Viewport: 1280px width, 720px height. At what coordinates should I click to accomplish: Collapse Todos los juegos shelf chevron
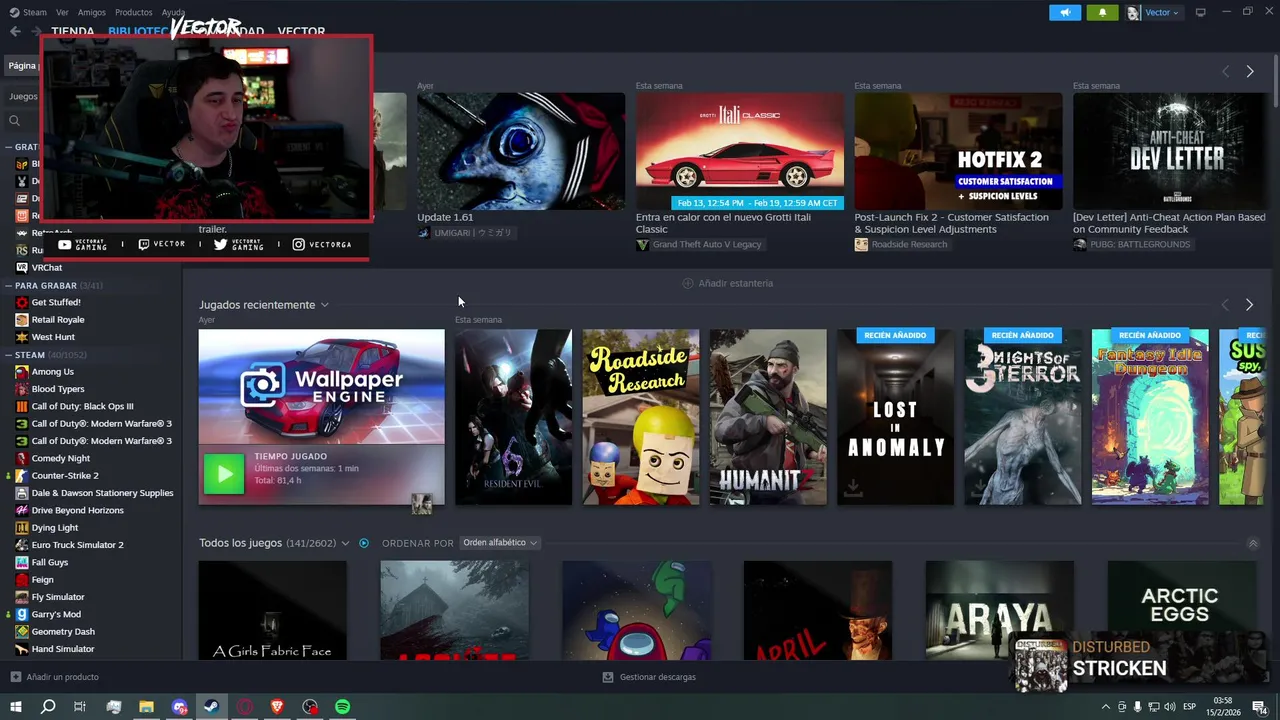click(1253, 544)
